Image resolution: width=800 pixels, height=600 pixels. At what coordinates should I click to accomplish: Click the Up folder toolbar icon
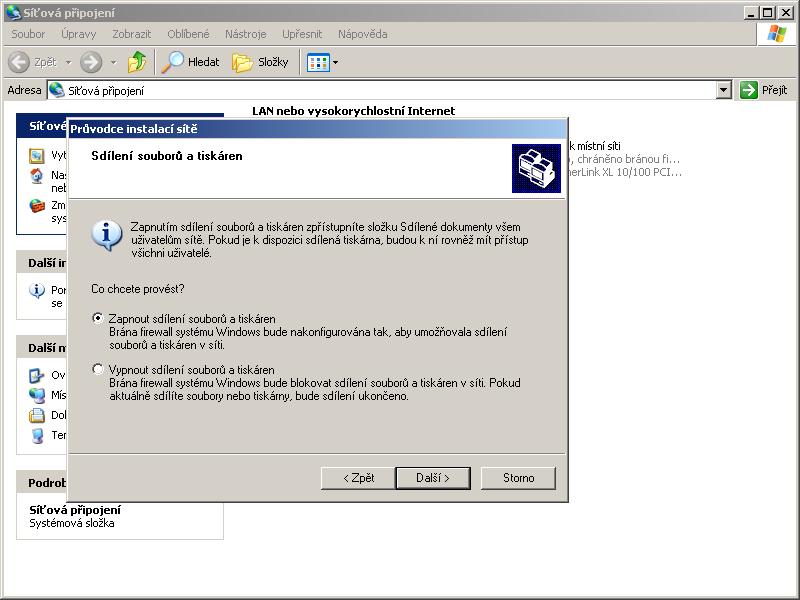click(x=137, y=62)
